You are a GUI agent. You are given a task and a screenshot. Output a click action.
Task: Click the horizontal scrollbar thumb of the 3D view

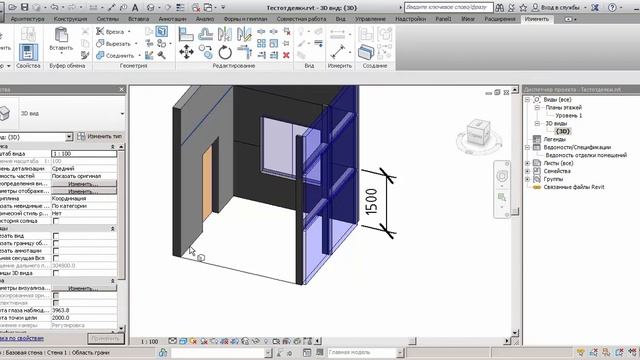point(412,341)
